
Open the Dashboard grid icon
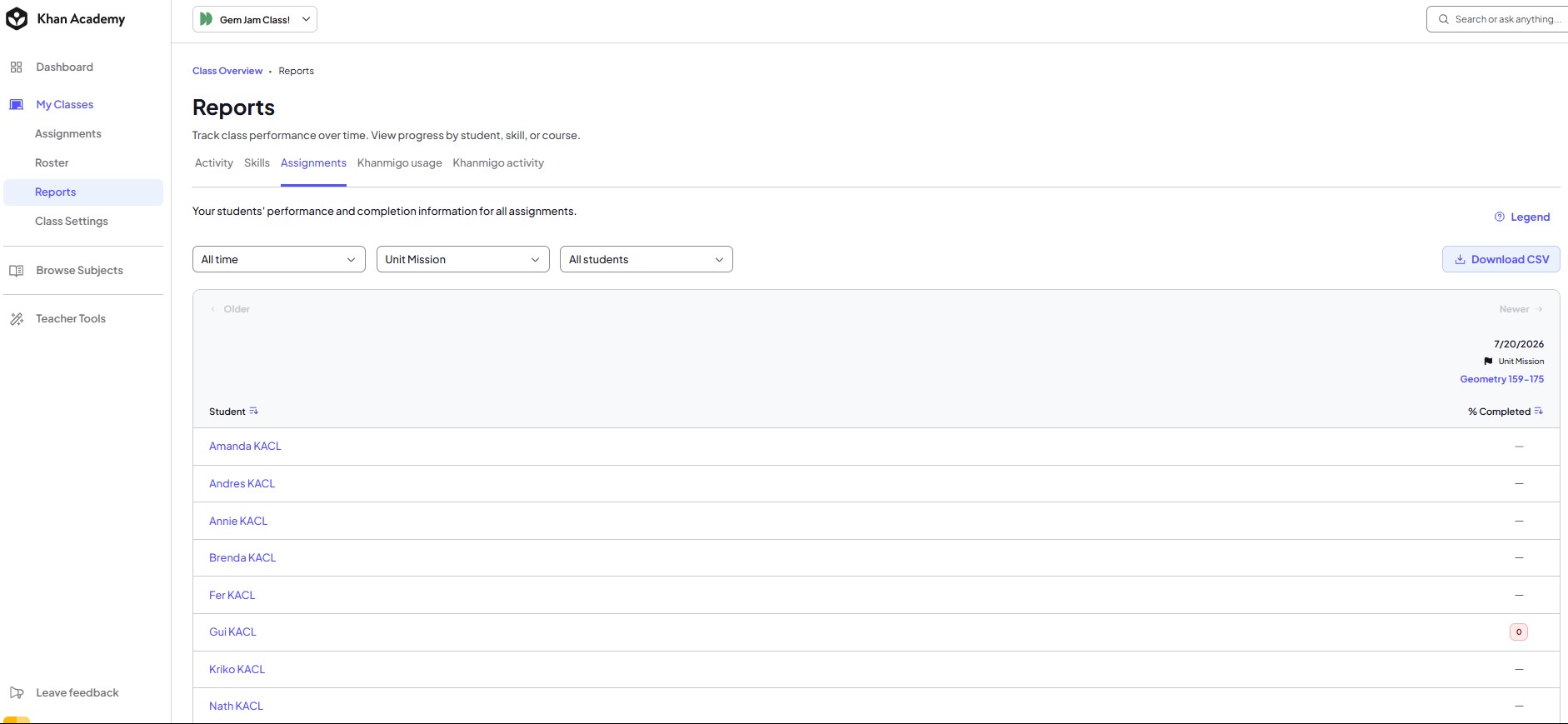(x=16, y=67)
